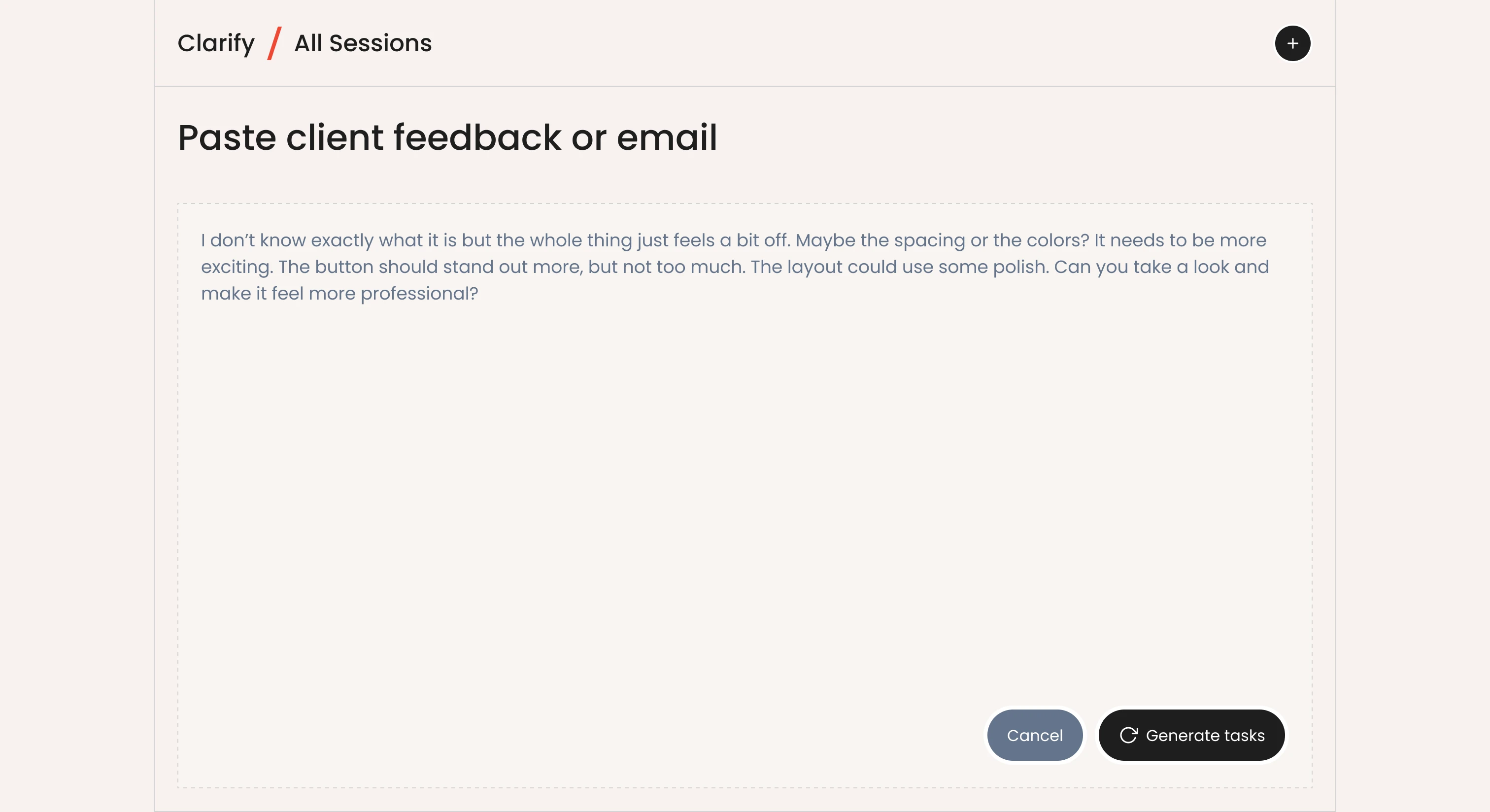Click the word "exciting." in the feedback text
Image resolution: width=1490 pixels, height=812 pixels.
pyautogui.click(x=237, y=267)
